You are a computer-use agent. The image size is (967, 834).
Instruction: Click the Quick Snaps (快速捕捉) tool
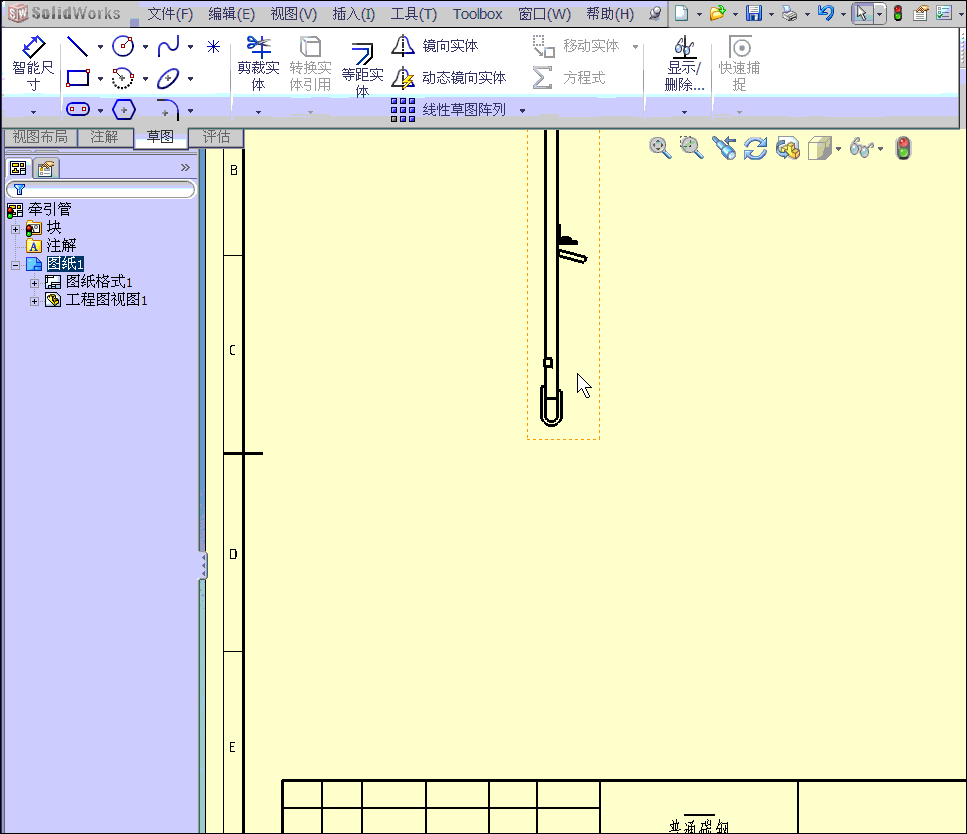(x=739, y=64)
